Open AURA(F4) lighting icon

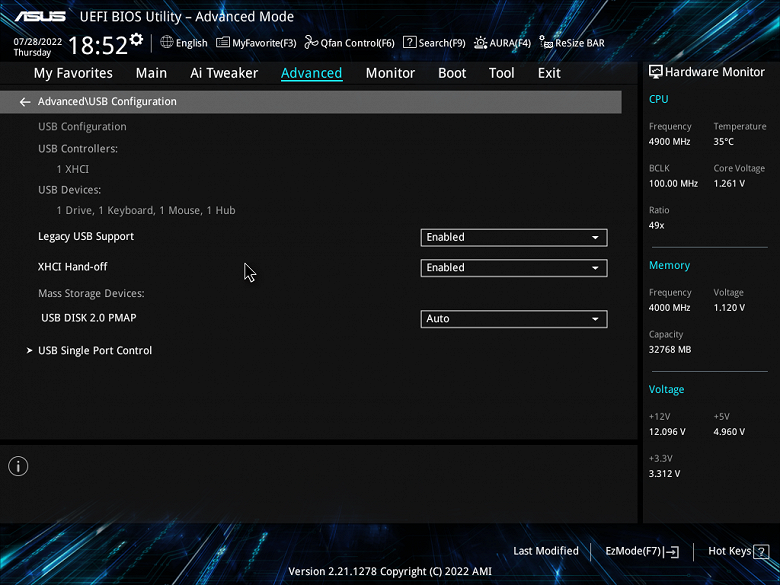[x=480, y=43]
